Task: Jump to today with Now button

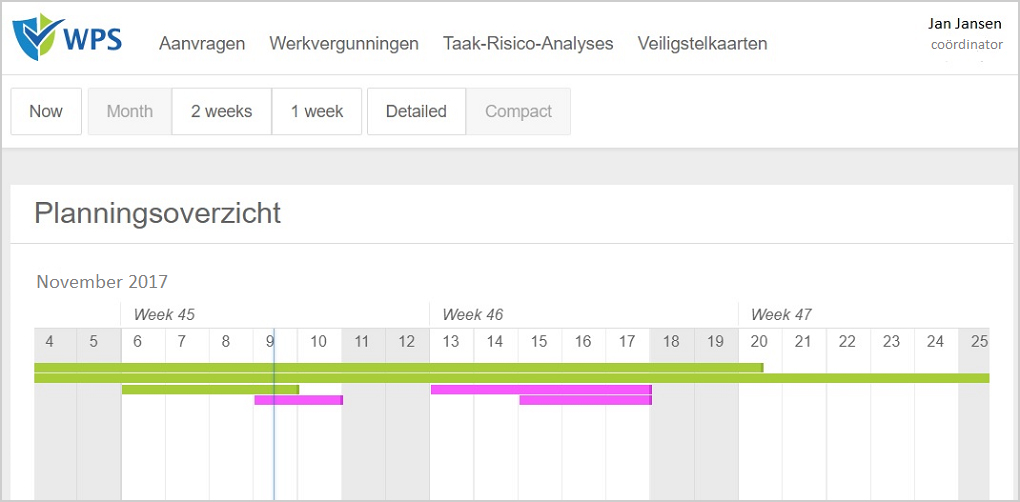Action: [46, 111]
